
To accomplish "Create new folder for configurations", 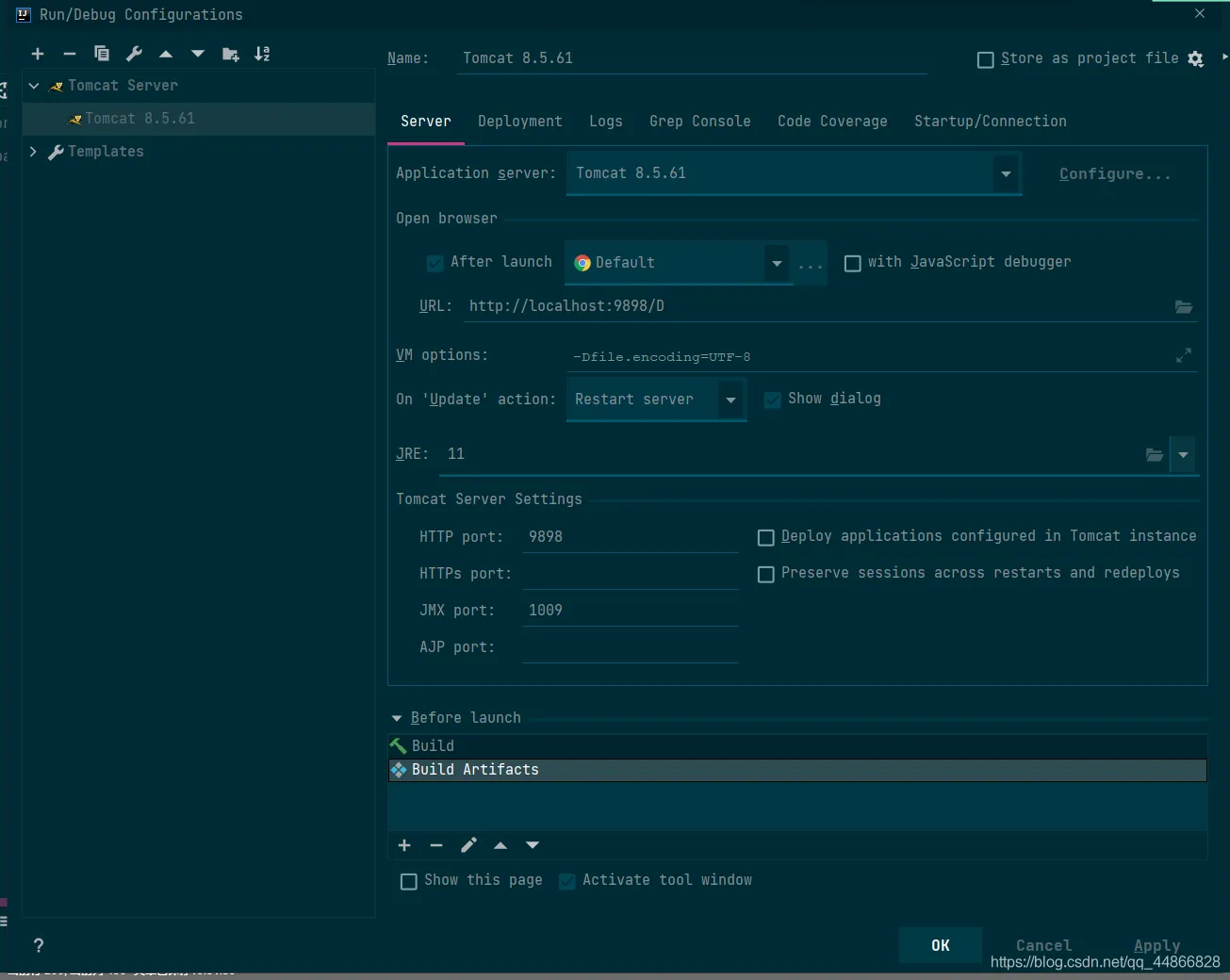I will (x=230, y=54).
